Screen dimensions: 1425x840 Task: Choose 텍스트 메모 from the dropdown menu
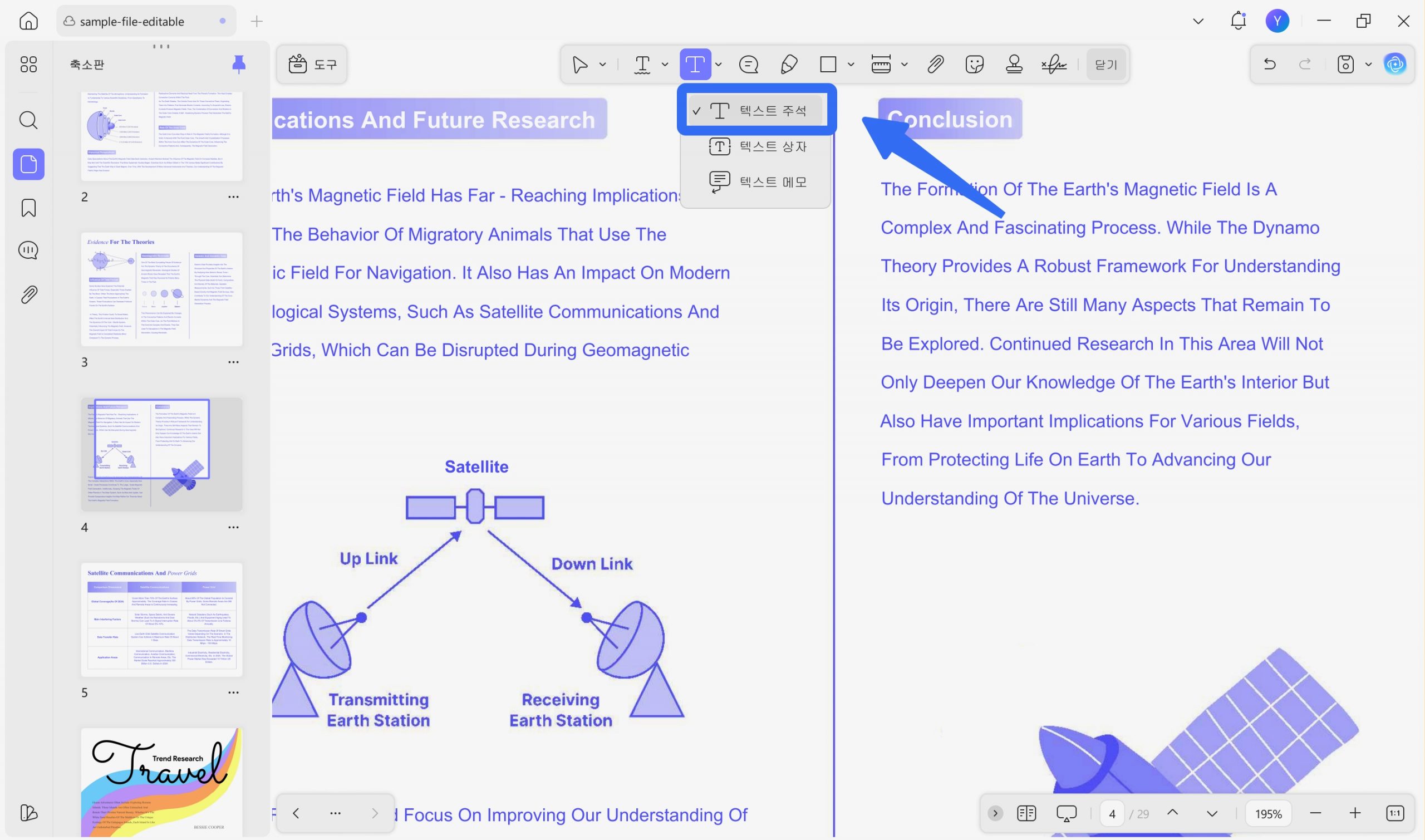click(755, 181)
